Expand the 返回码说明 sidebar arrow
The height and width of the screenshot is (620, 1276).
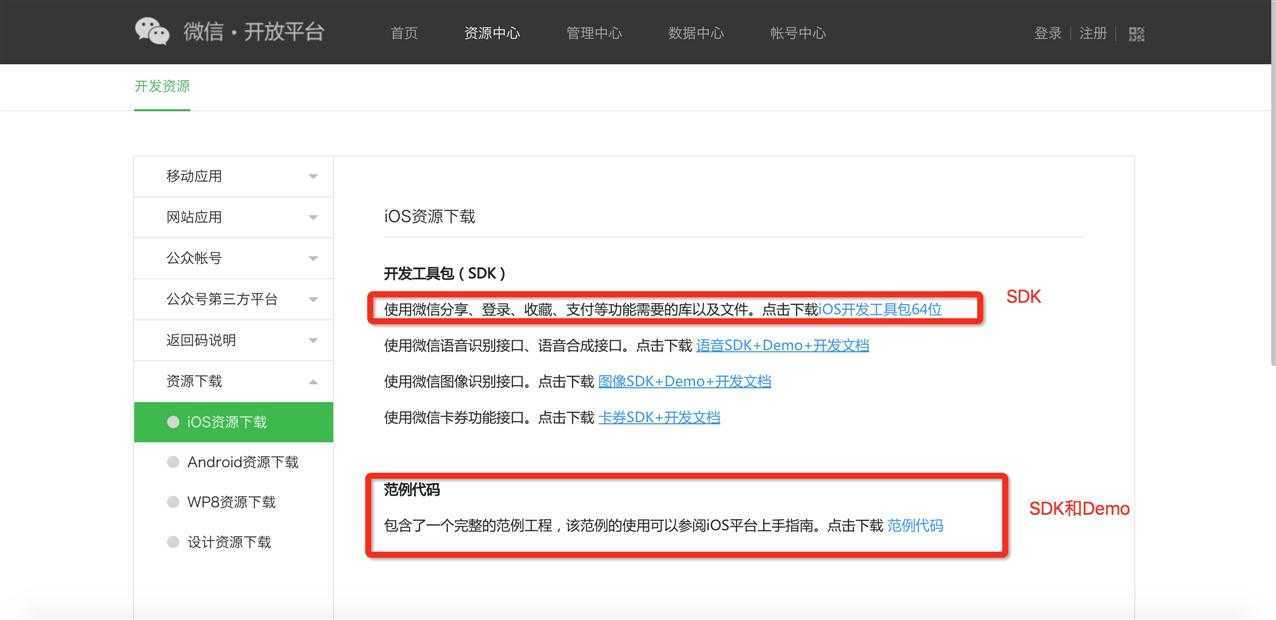pos(313,341)
